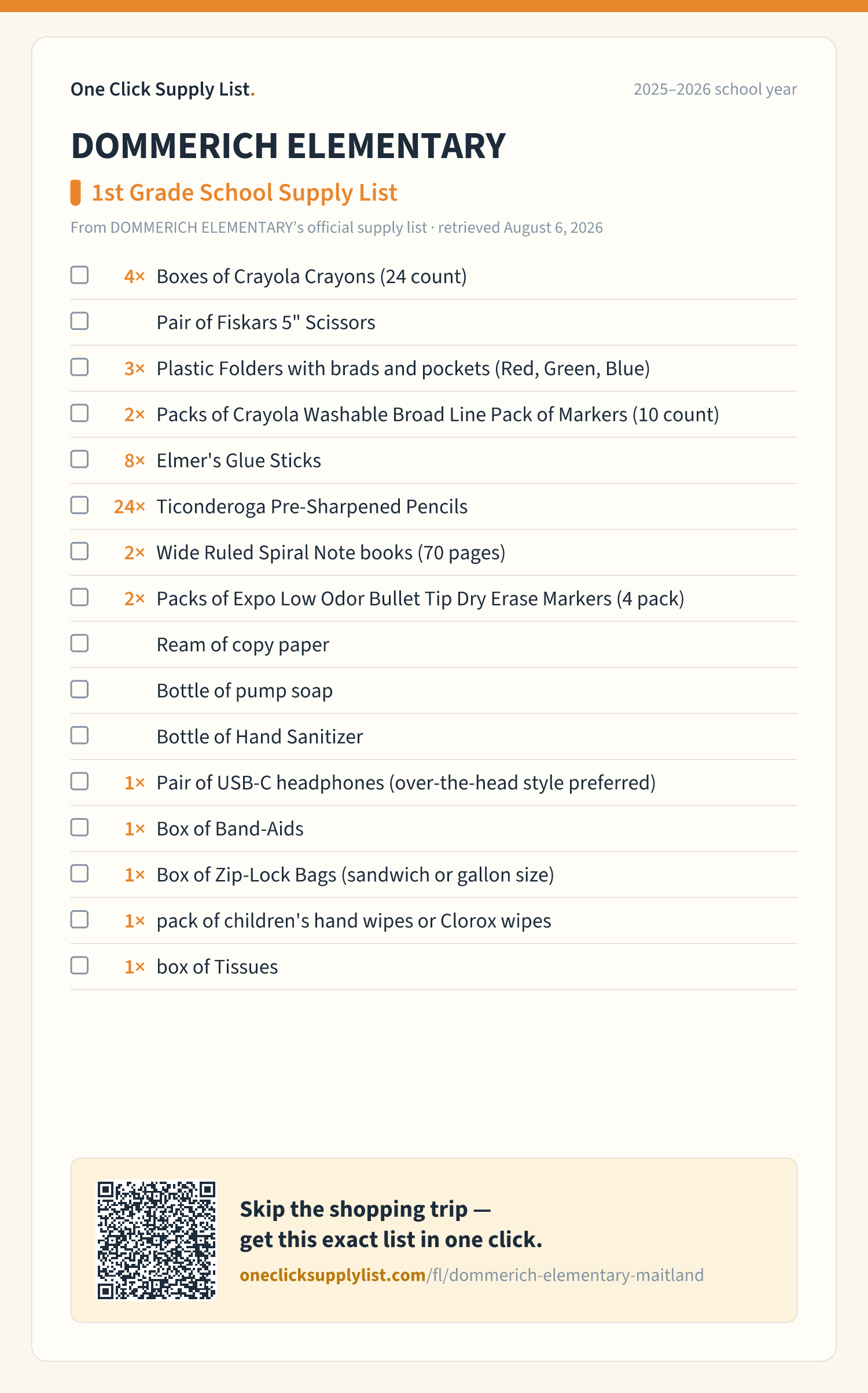Image resolution: width=868 pixels, height=1393 pixels.
Task: Check the Zip-Lock Bags checkbox
Action: (x=79, y=874)
